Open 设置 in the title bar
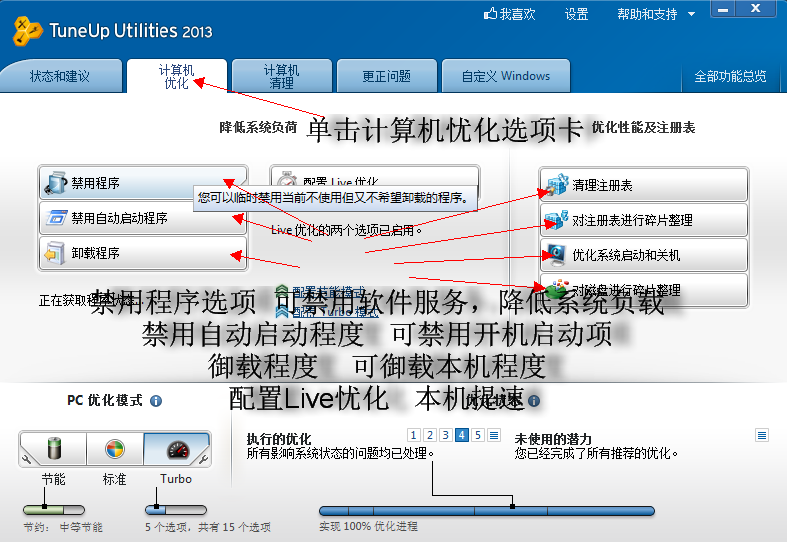Image resolution: width=787 pixels, height=542 pixels. coord(576,14)
